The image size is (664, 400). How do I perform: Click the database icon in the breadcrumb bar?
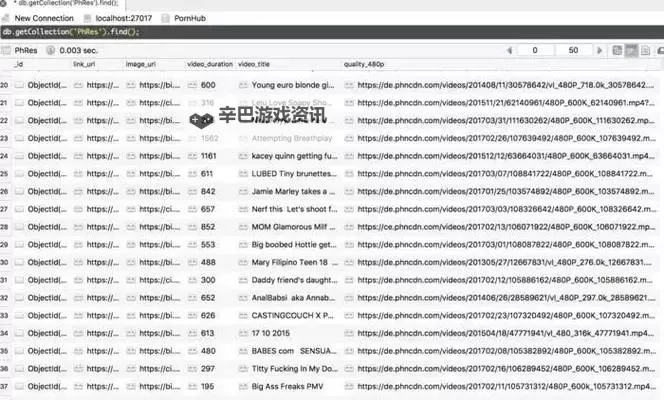[x=165, y=18]
